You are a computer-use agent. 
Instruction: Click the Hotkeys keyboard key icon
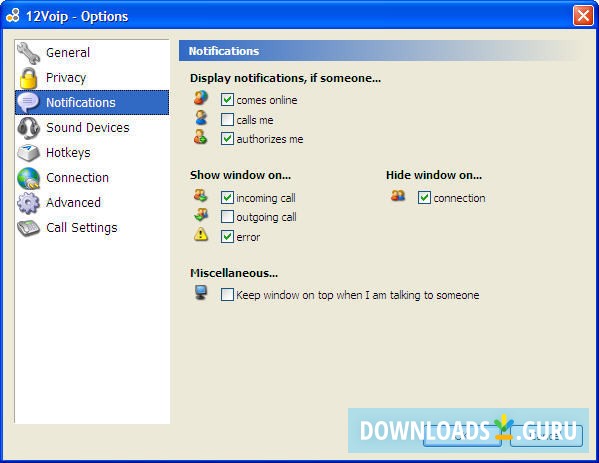[x=29, y=152]
